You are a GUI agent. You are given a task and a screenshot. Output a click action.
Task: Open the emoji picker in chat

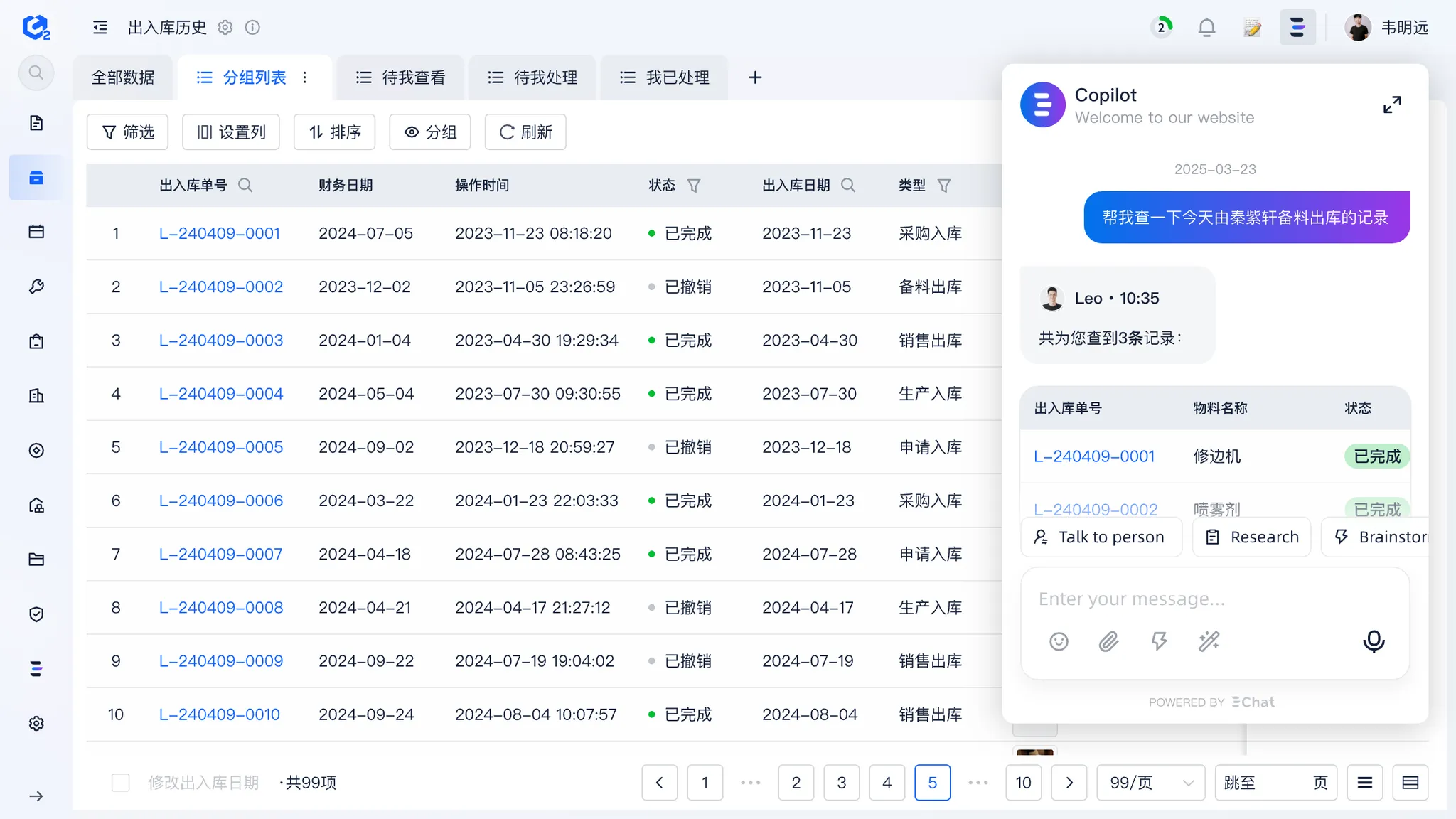pyautogui.click(x=1059, y=641)
